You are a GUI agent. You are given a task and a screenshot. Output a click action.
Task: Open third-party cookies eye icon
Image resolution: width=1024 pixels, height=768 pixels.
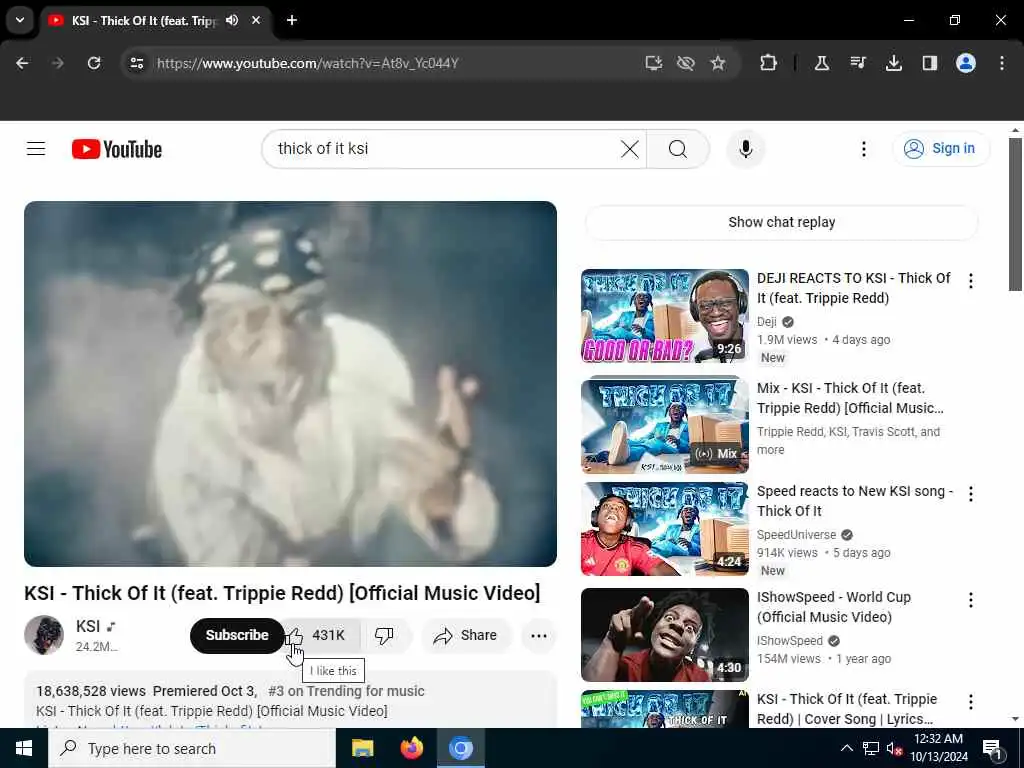tap(686, 63)
